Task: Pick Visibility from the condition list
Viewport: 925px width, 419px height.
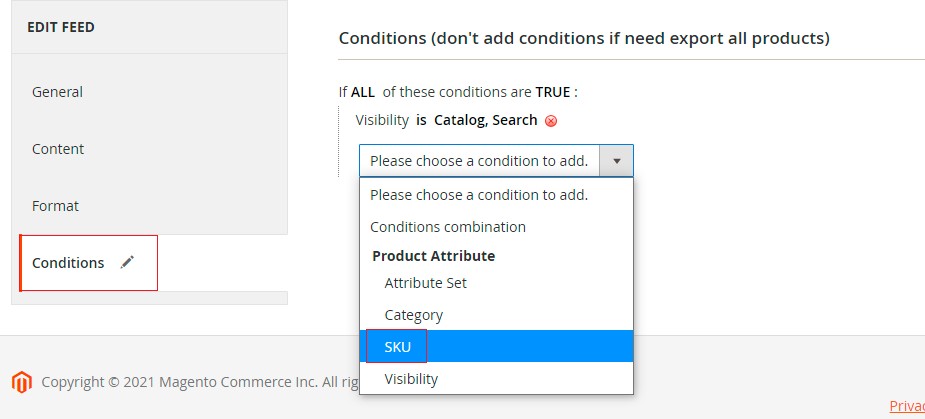Action: pyautogui.click(x=411, y=379)
